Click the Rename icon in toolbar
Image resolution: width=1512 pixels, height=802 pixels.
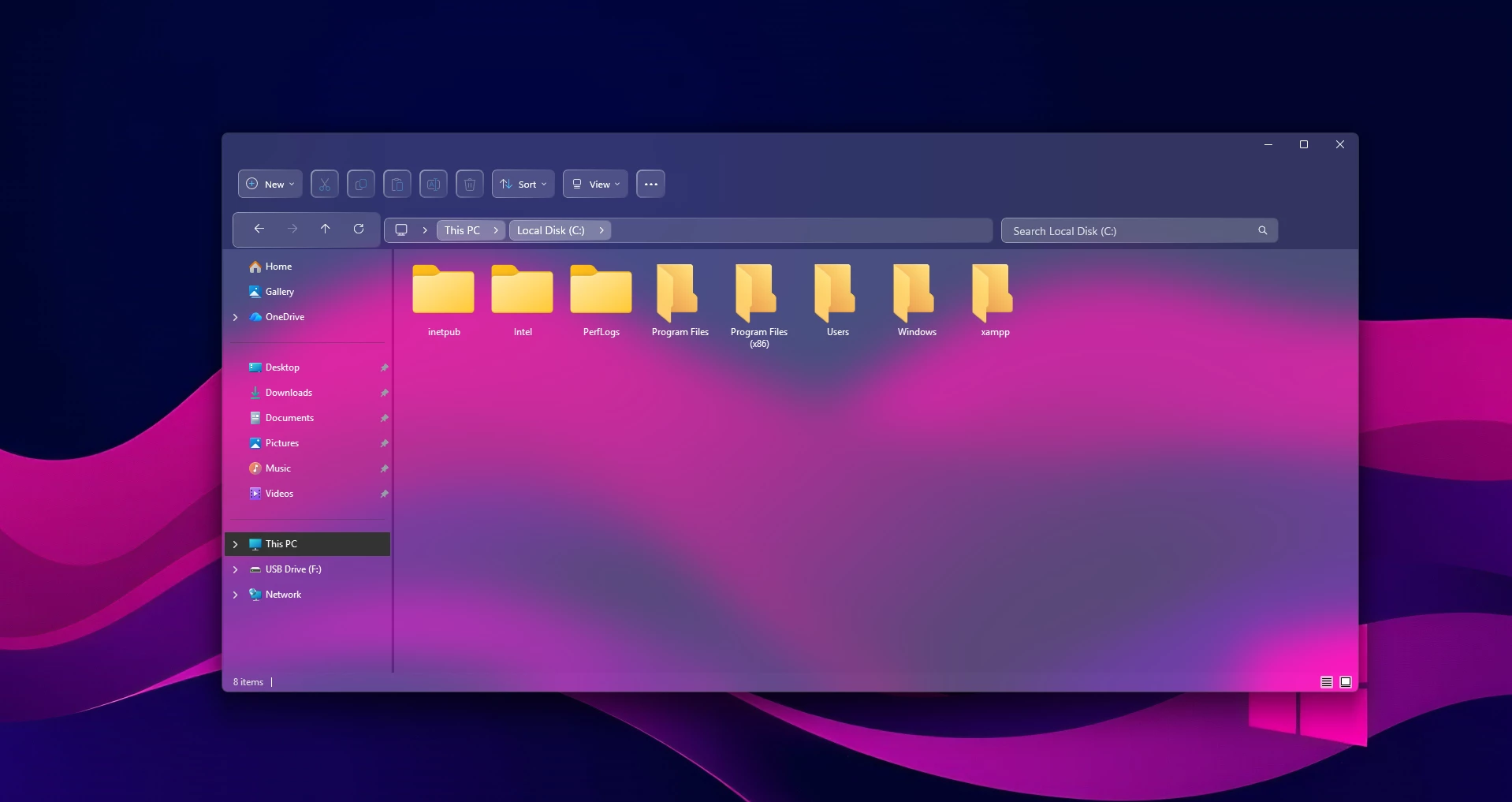[x=434, y=184]
